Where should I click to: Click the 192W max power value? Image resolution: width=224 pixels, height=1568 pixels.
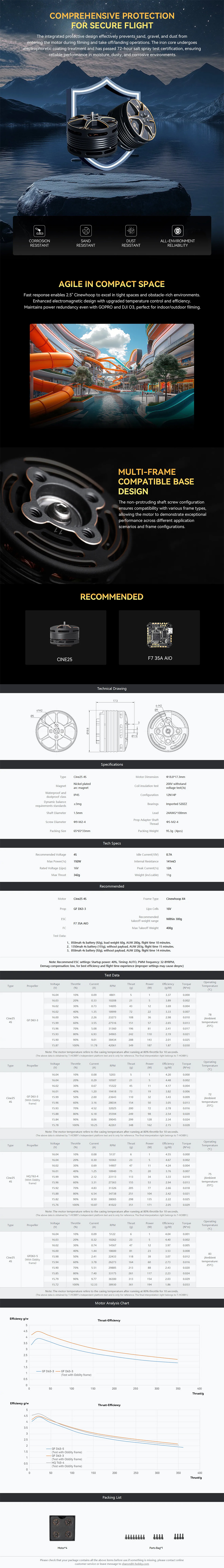click(x=77, y=861)
